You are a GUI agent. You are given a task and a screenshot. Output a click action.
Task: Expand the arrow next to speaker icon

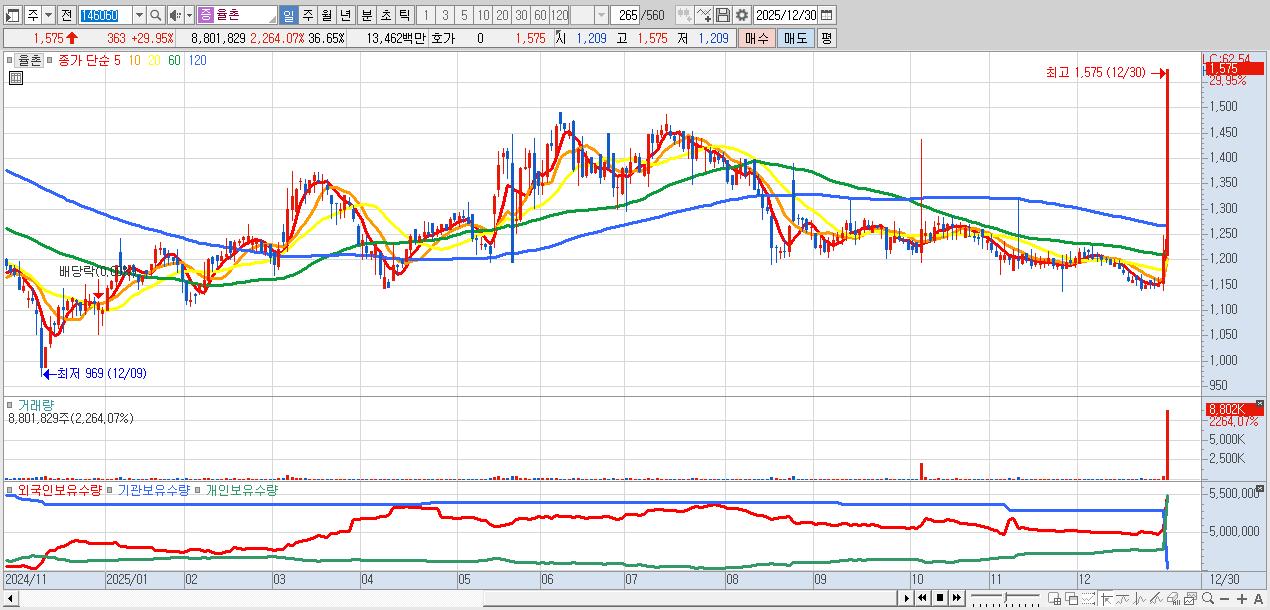pyautogui.click(x=188, y=15)
